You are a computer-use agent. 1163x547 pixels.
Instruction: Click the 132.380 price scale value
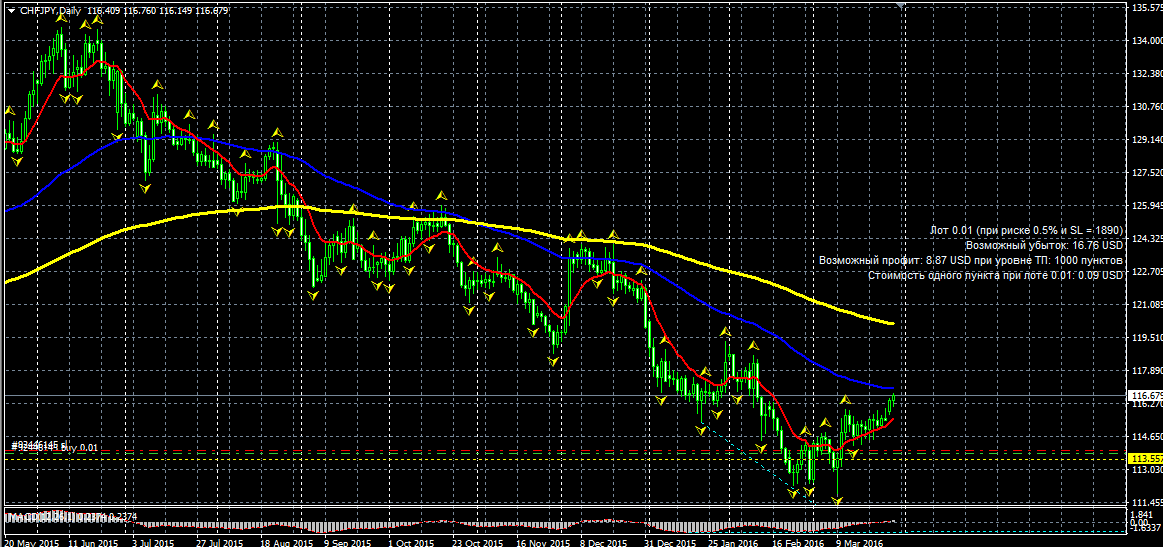1147,74
